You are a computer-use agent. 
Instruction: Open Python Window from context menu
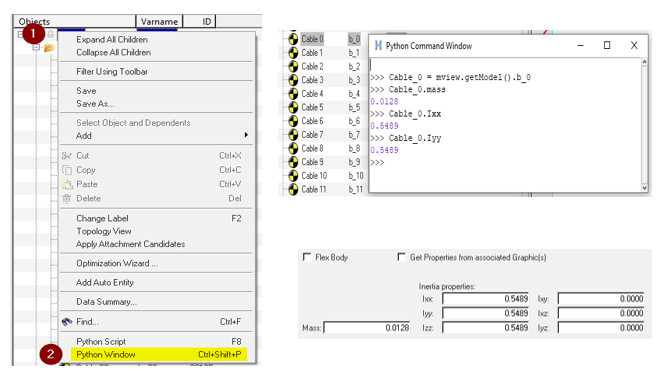pyautogui.click(x=158, y=354)
